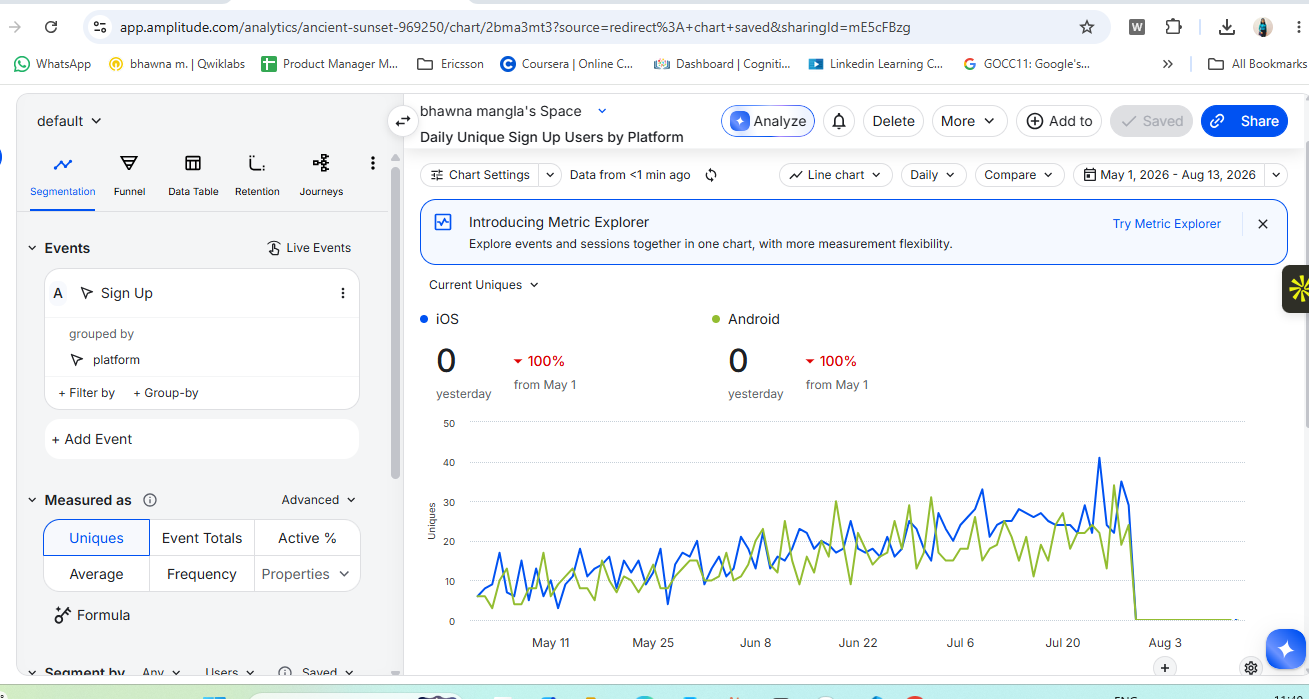
Task: Collapse the Measured as section
Action: 32,500
